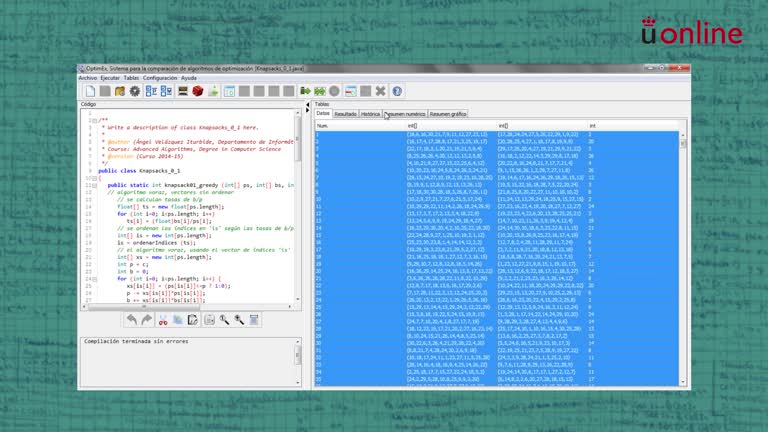Image resolution: width=768 pixels, height=432 pixels.
Task: Click the Num. column header
Action: click(x=360, y=126)
